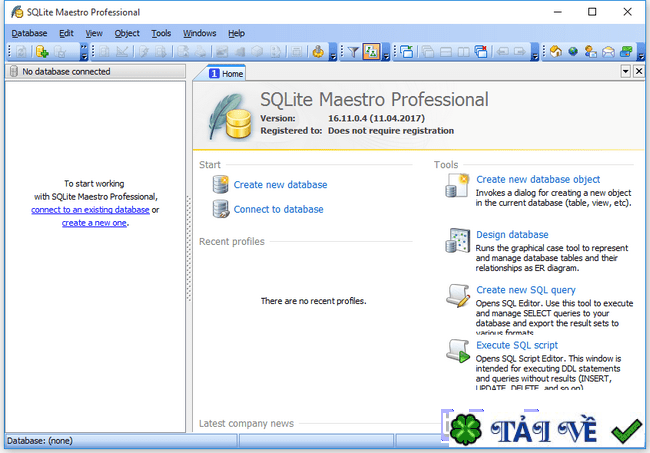Click the open envelope email icon
The width and height of the screenshot is (650, 453).
click(608, 52)
